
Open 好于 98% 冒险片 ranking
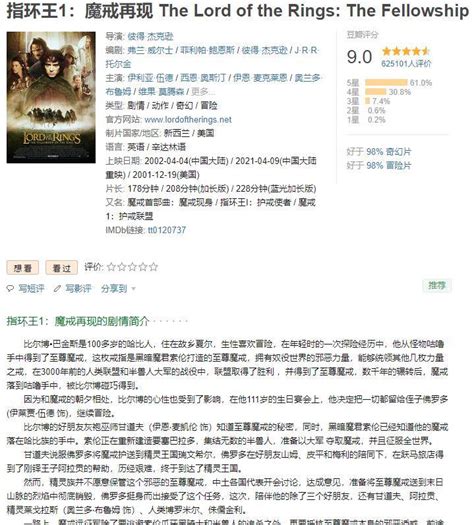[x=379, y=165]
